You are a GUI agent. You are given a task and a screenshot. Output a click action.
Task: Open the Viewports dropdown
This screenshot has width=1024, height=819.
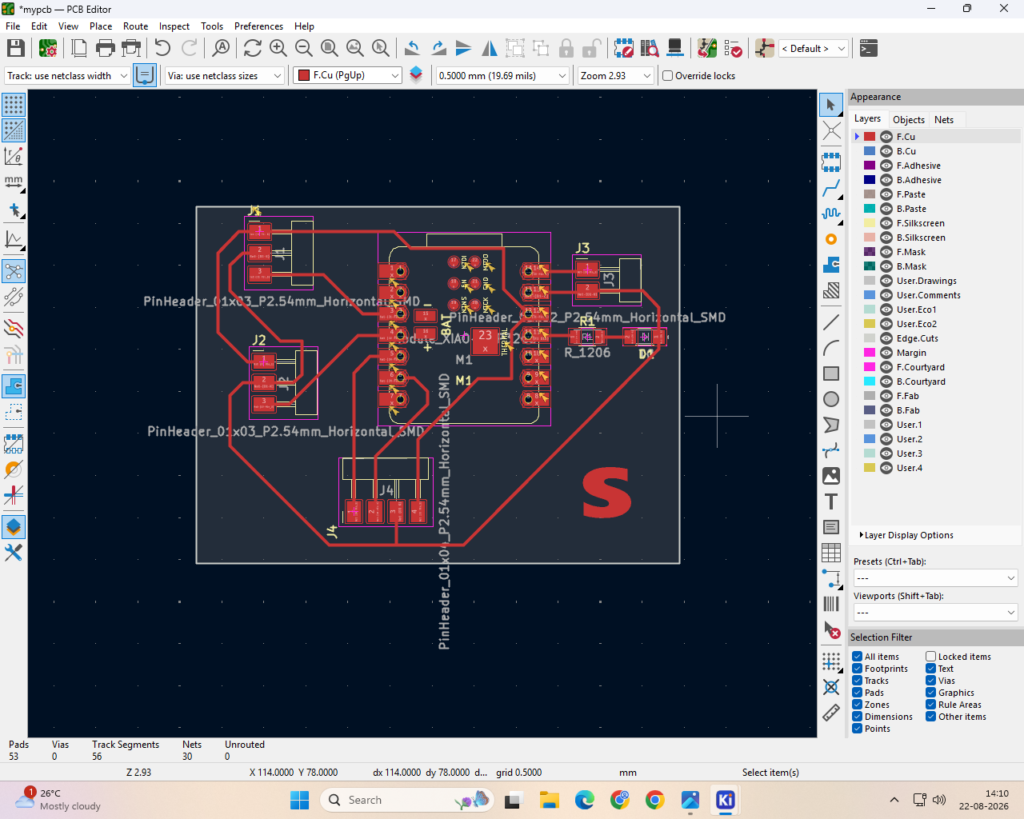(x=935, y=613)
